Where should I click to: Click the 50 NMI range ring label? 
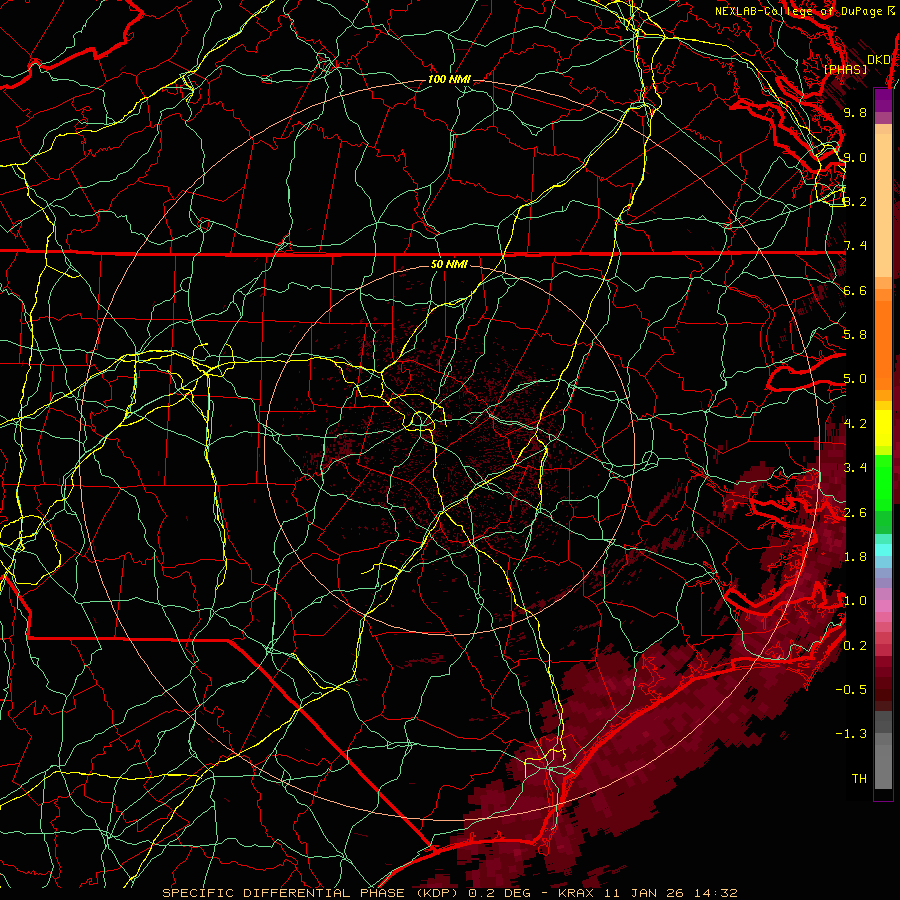tap(449, 265)
